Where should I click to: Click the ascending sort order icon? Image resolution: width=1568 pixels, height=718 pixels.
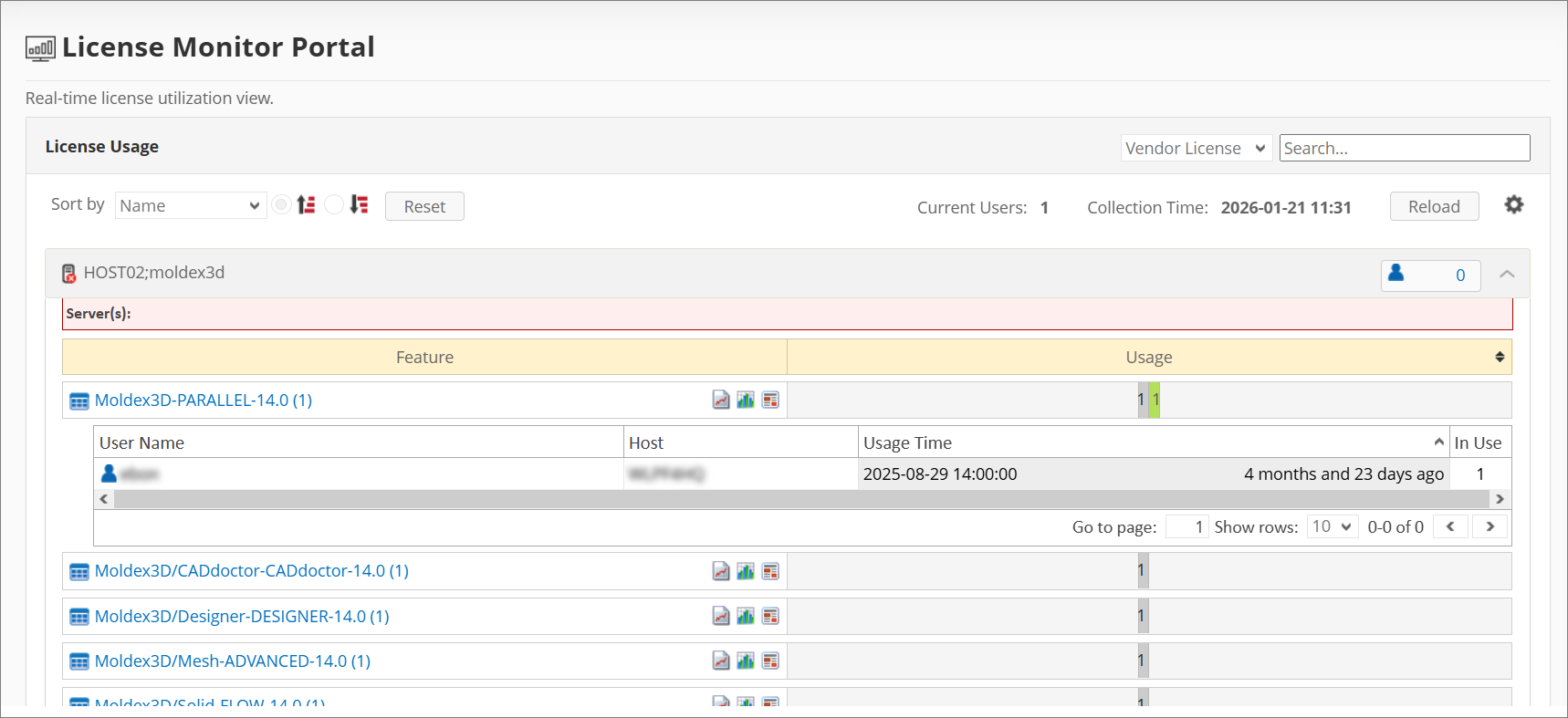point(306,204)
